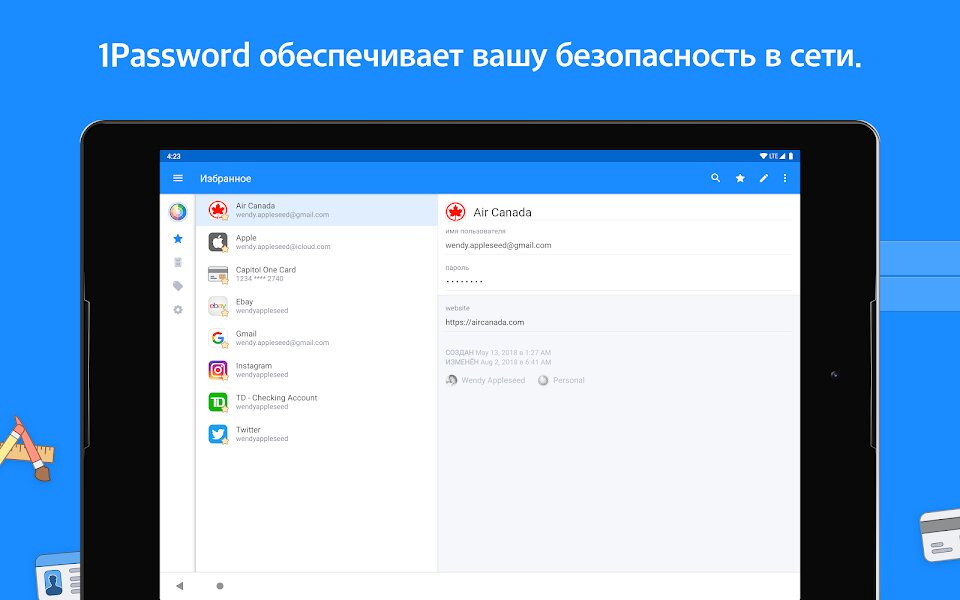Viewport: 960px width, 600px height.
Task: Open the Ebay login item
Action: pyautogui.click(x=317, y=306)
